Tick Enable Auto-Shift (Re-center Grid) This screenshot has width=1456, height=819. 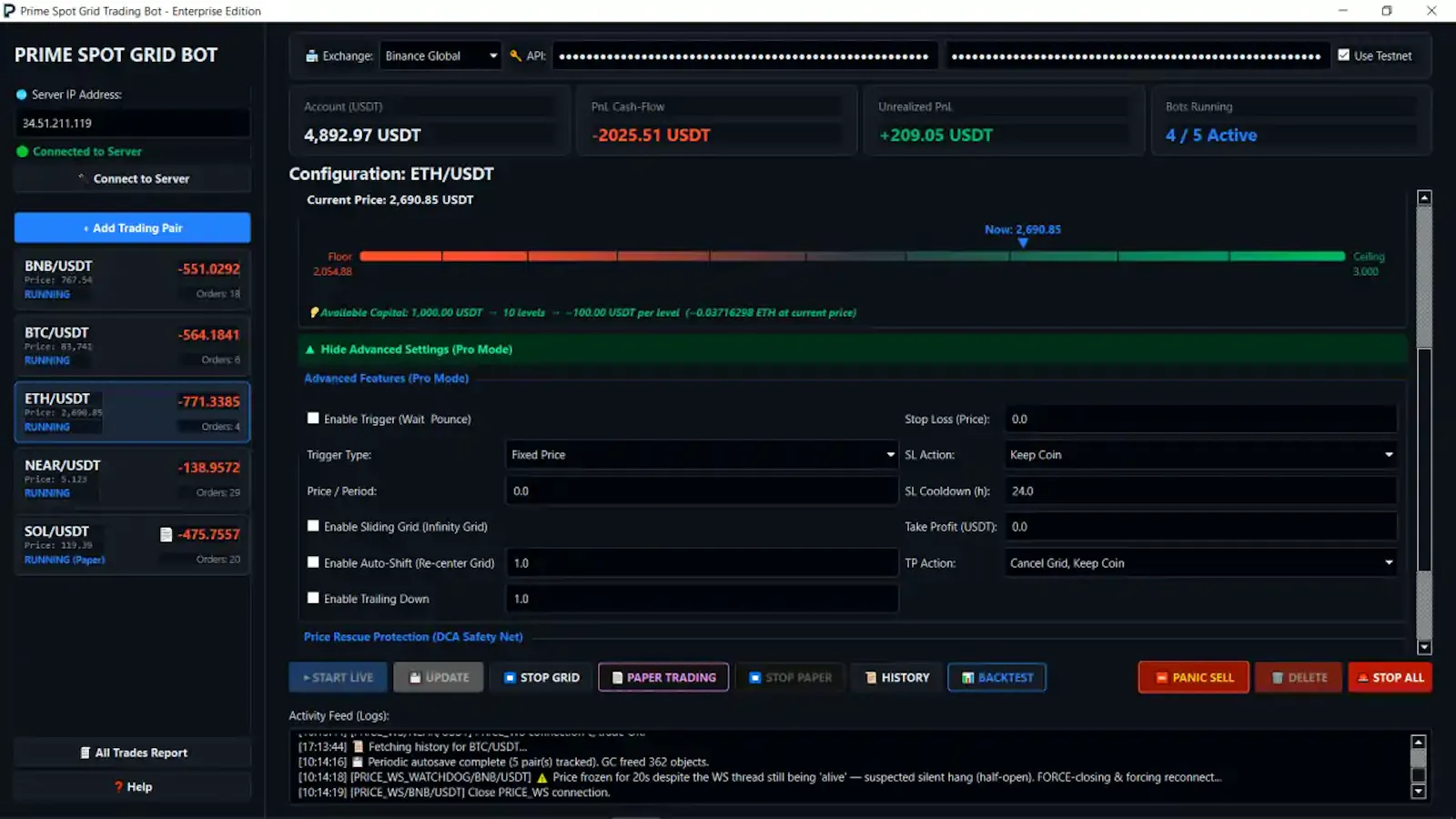point(313,562)
